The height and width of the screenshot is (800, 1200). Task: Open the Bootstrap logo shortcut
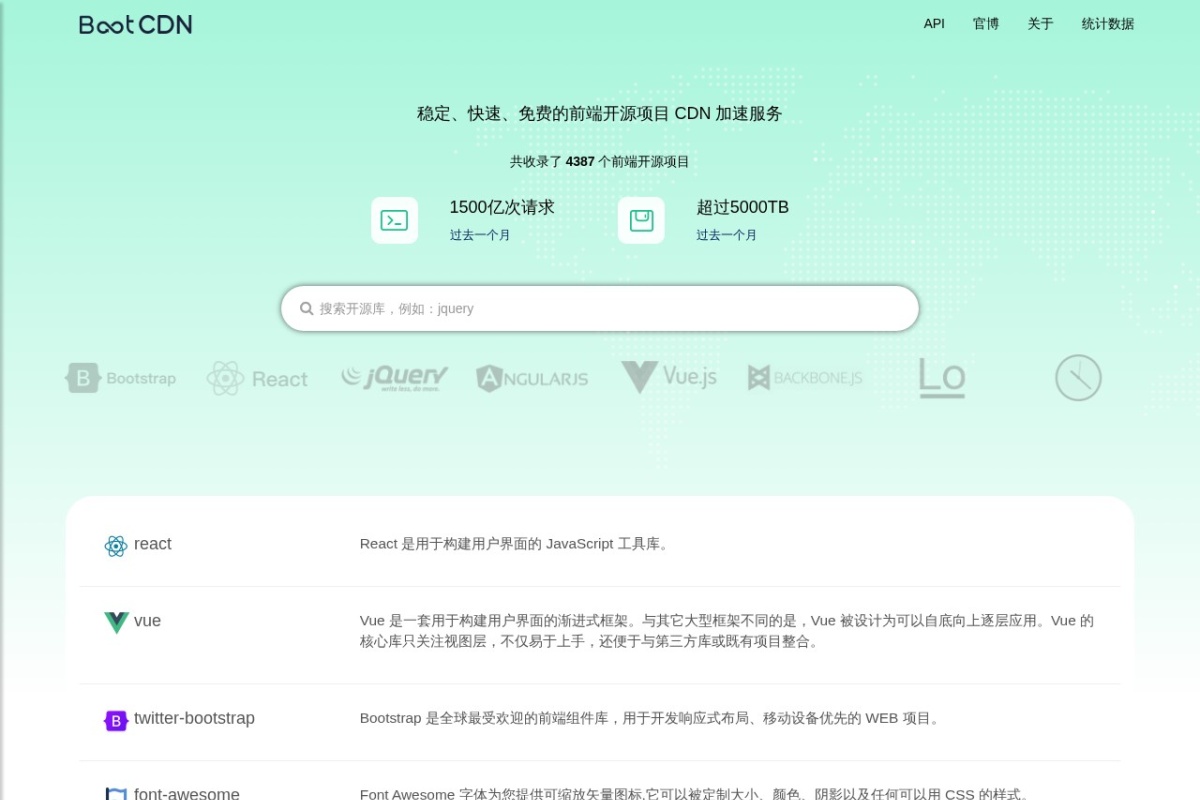coord(121,378)
